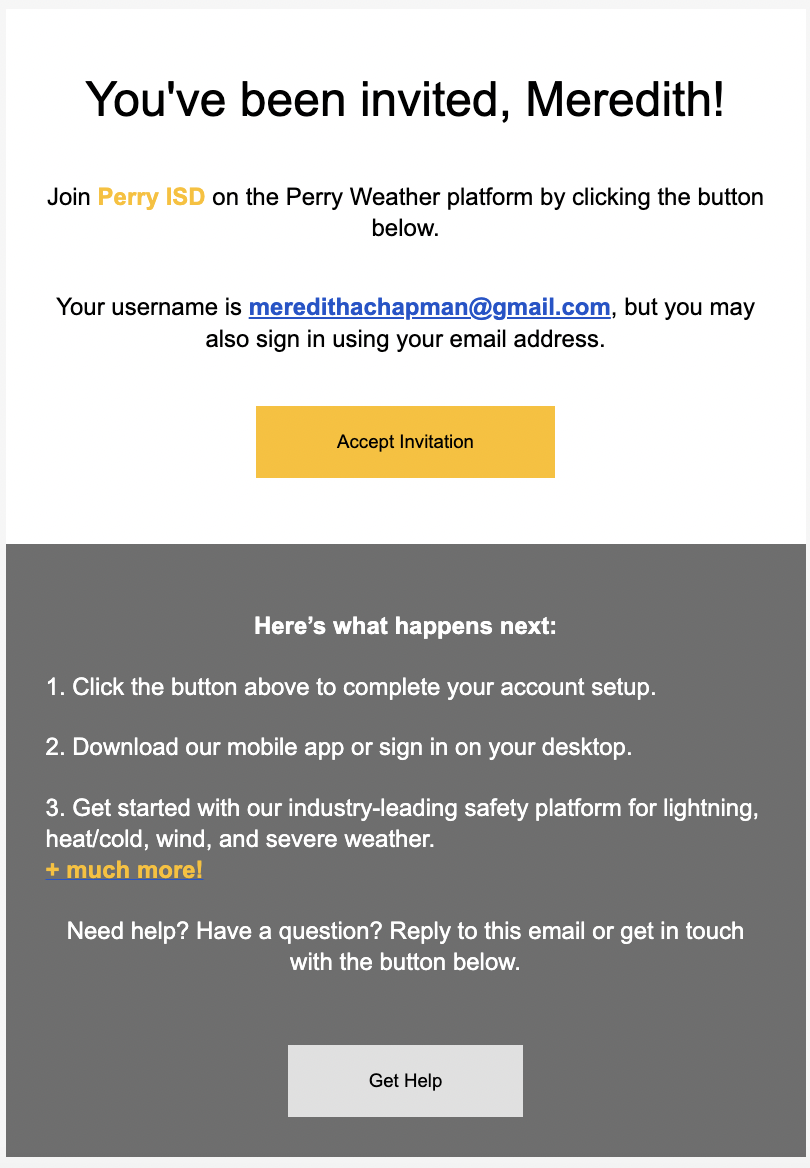Image resolution: width=810 pixels, height=1168 pixels.
Task: Click step 3 about the industry-leading safety platform
Action: pyautogui.click(x=402, y=823)
